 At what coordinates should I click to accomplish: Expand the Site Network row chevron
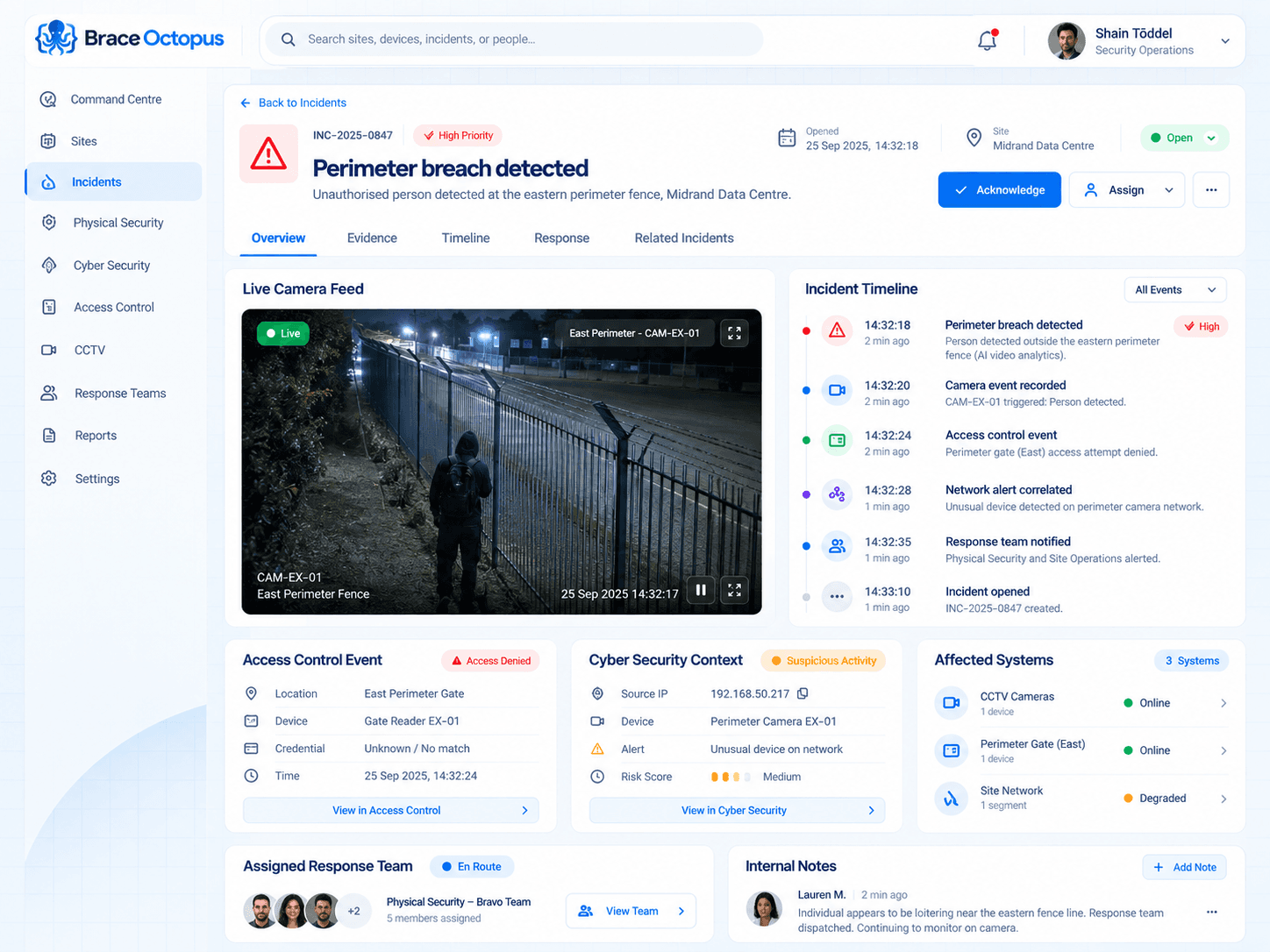tap(1224, 799)
